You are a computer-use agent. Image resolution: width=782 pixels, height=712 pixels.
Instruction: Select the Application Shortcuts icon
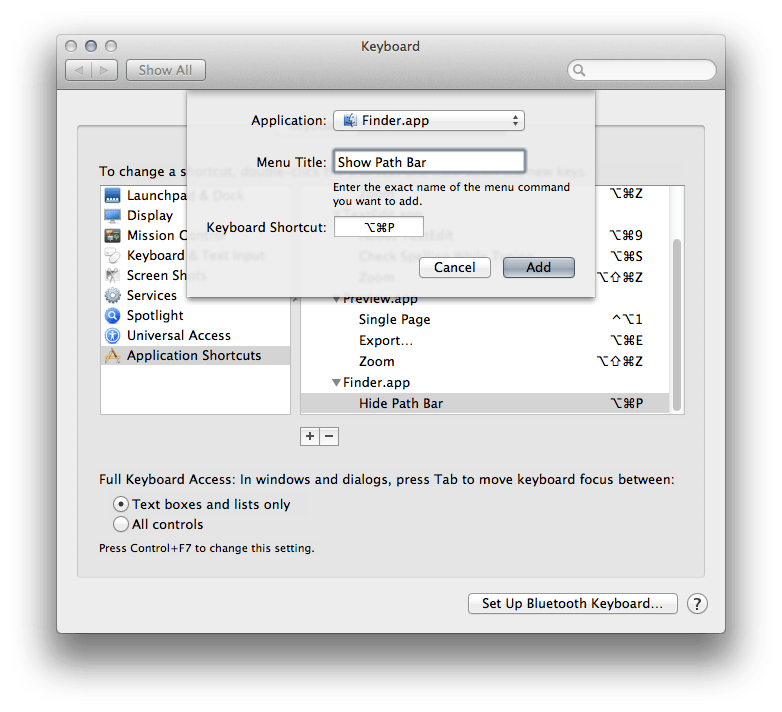tap(113, 356)
